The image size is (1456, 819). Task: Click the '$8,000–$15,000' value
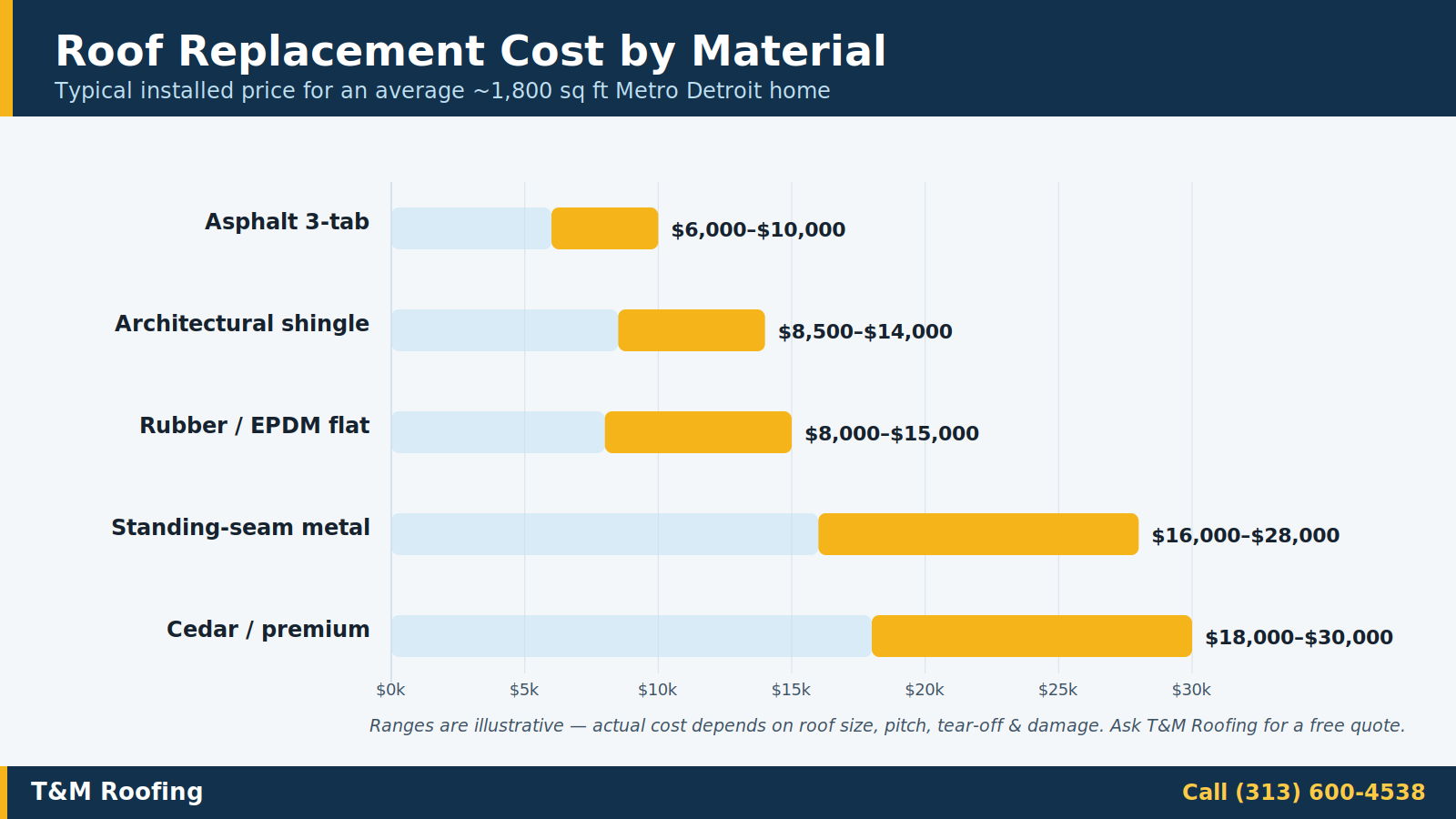tap(892, 434)
